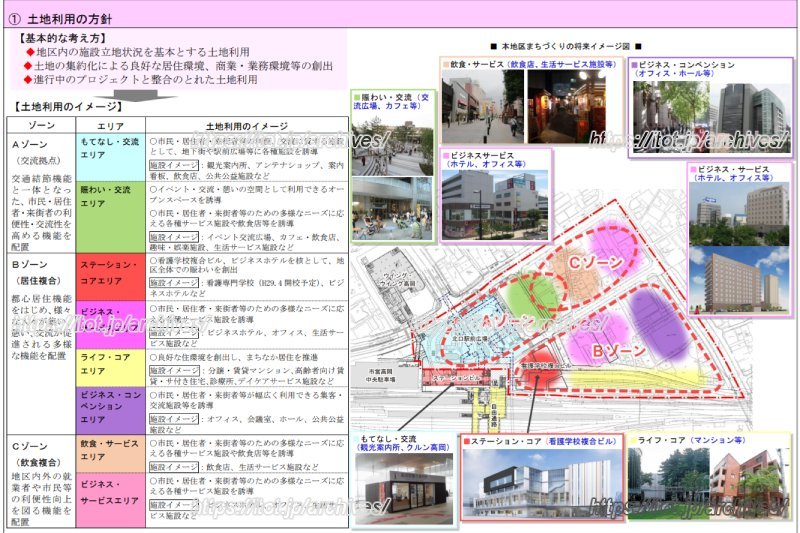Image resolution: width=800 pixels, height=533 pixels.
Task: Click the text about イベント・交流・憩いの空間
Action: tap(247, 194)
